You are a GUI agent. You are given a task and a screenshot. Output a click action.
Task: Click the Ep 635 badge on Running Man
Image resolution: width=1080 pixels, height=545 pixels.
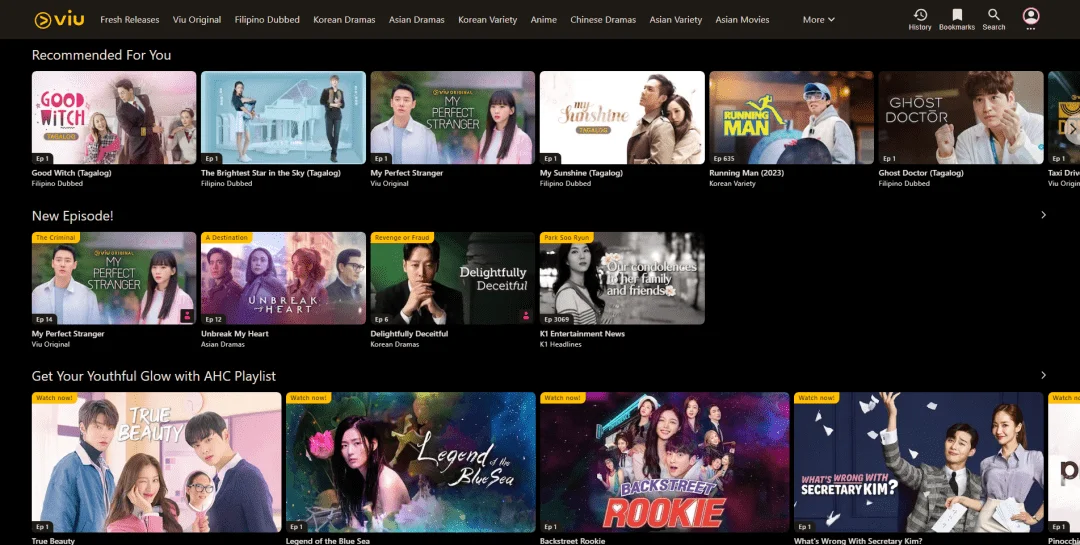tap(724, 158)
